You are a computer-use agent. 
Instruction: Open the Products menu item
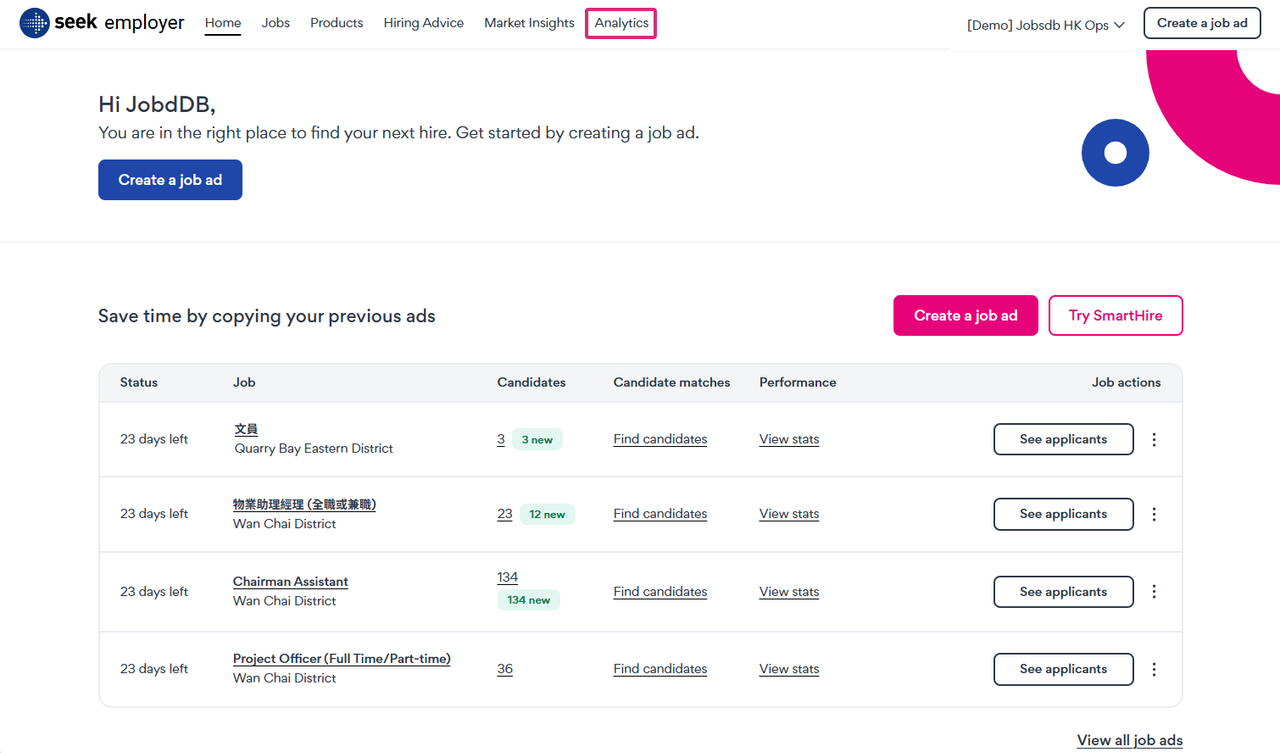[336, 23]
